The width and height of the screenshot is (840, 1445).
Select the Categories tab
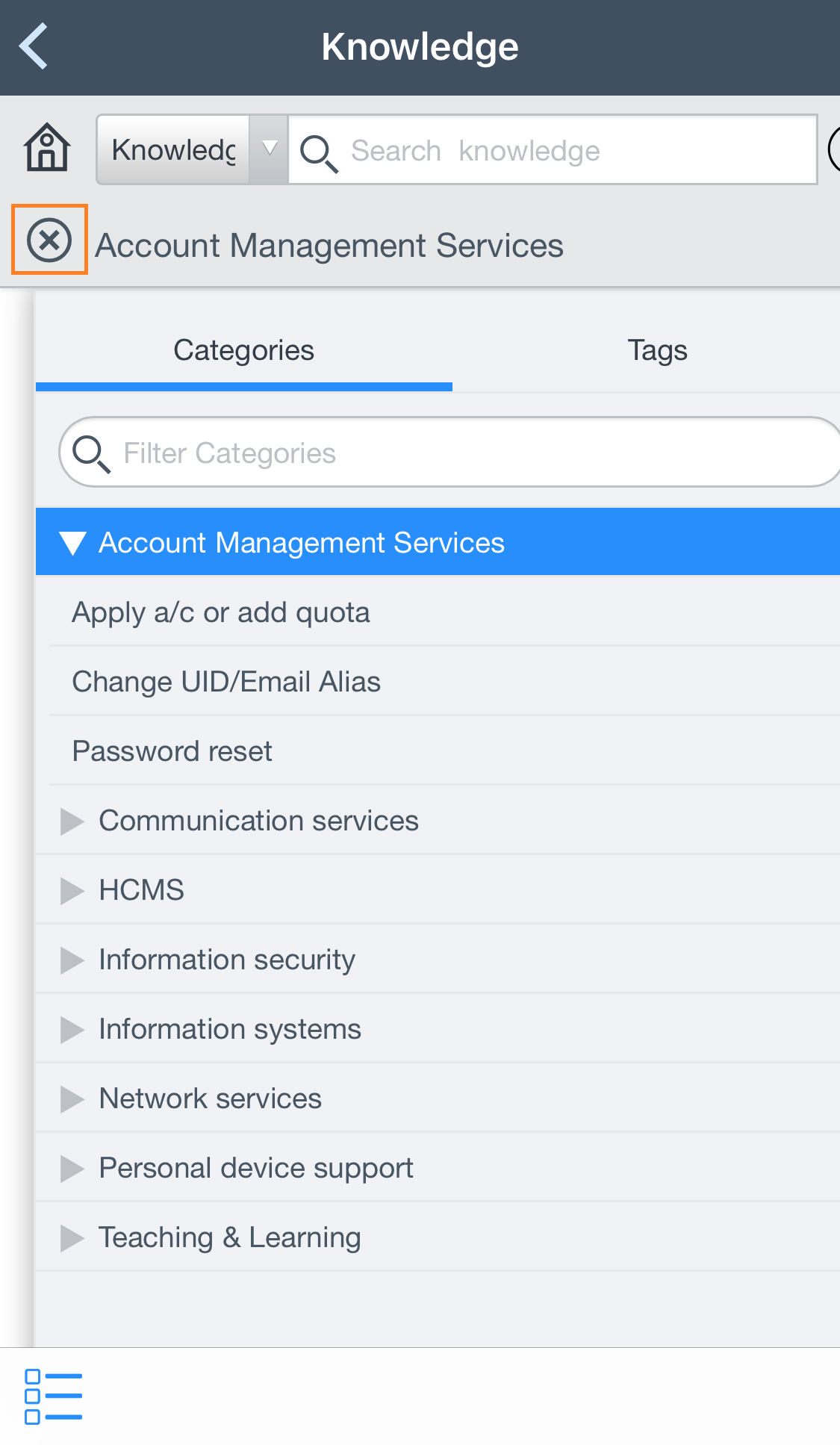(x=243, y=349)
